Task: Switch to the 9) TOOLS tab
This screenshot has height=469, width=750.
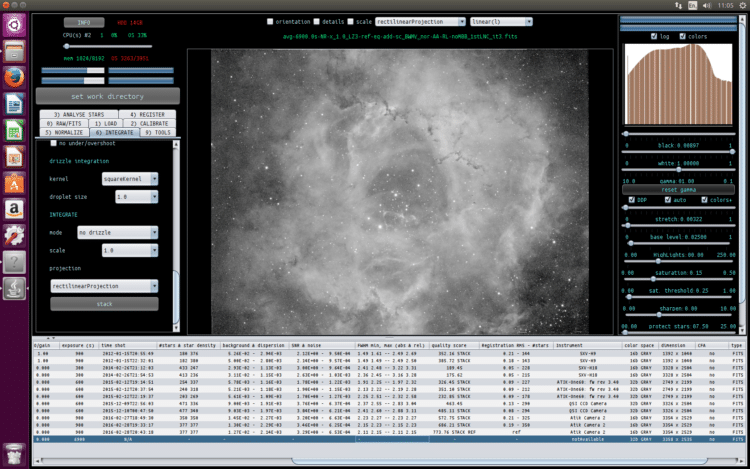Action: pos(158,132)
